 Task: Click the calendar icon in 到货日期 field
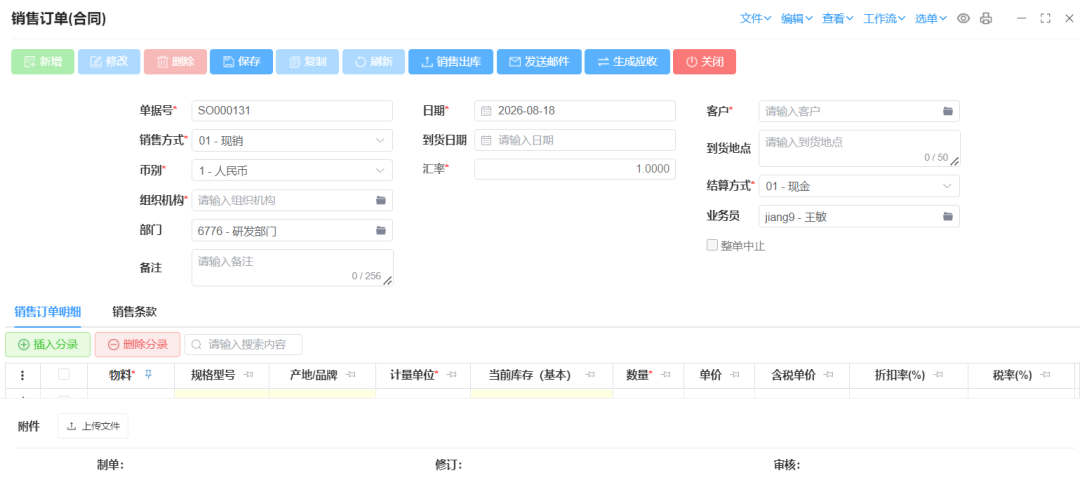click(486, 140)
